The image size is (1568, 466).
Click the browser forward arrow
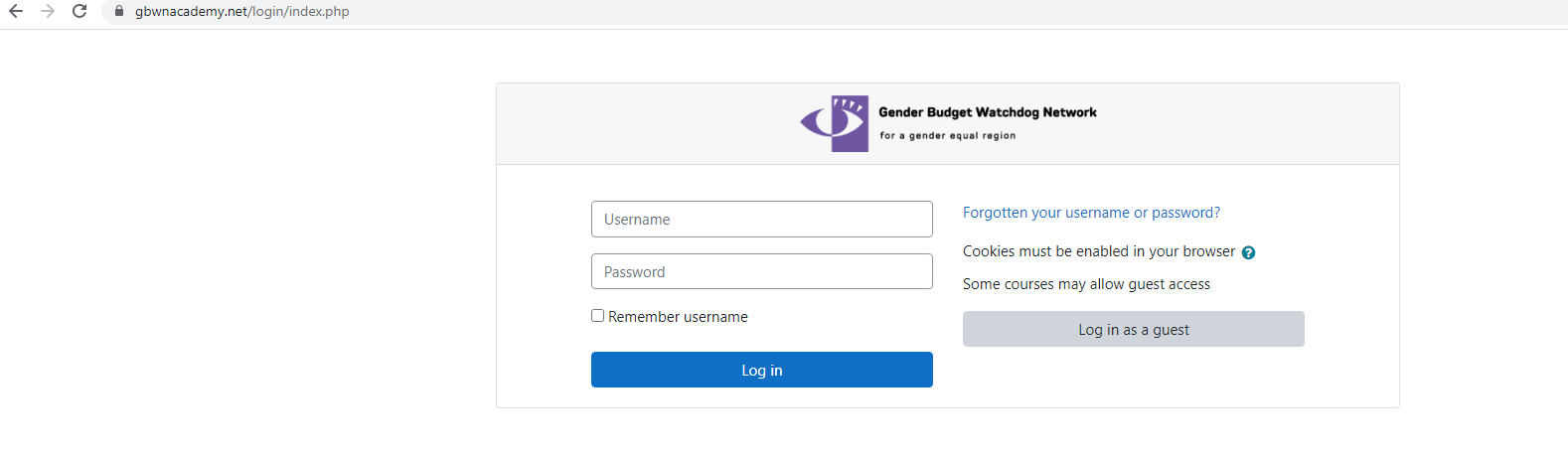point(48,12)
